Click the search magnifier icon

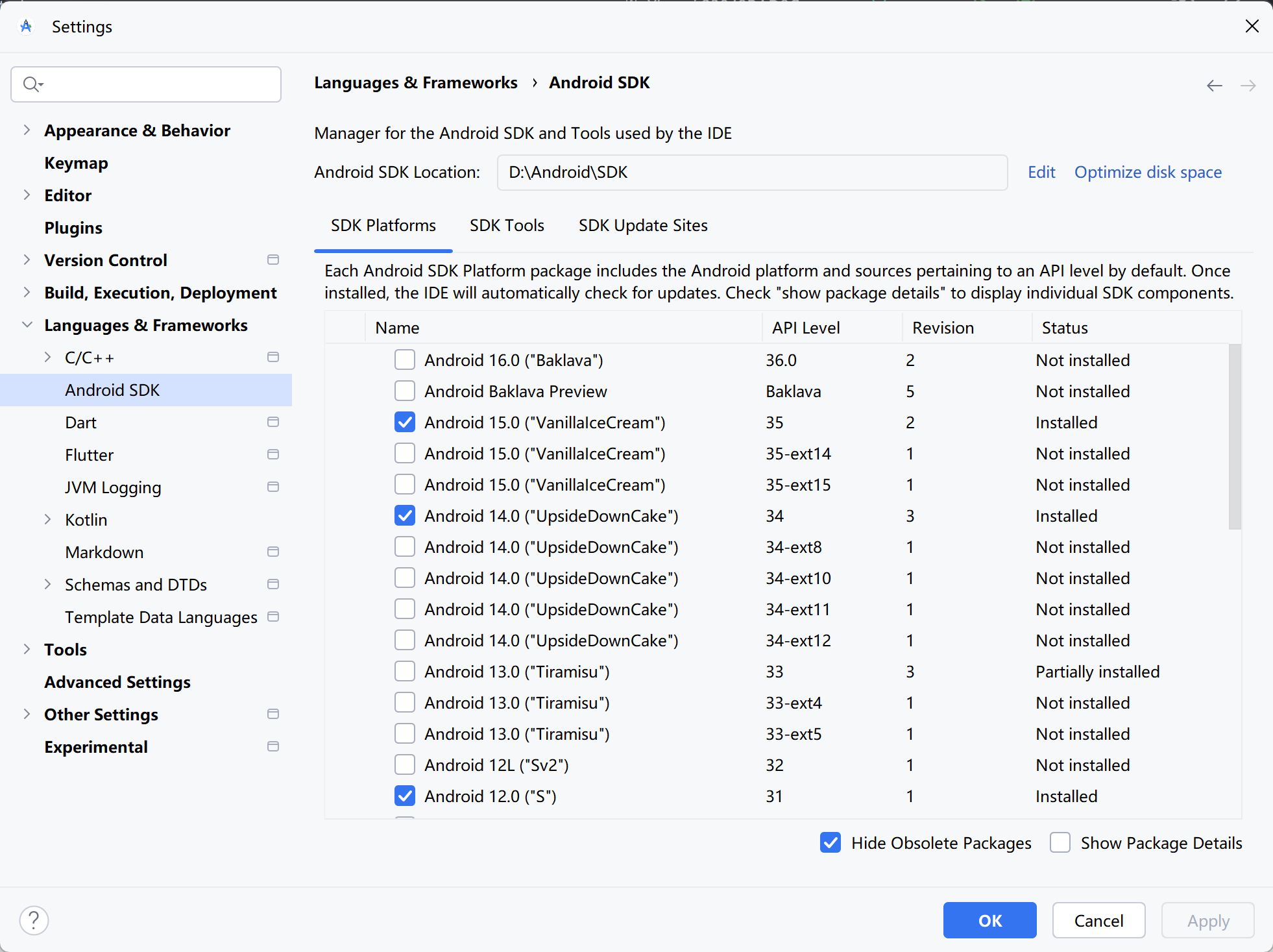click(32, 84)
